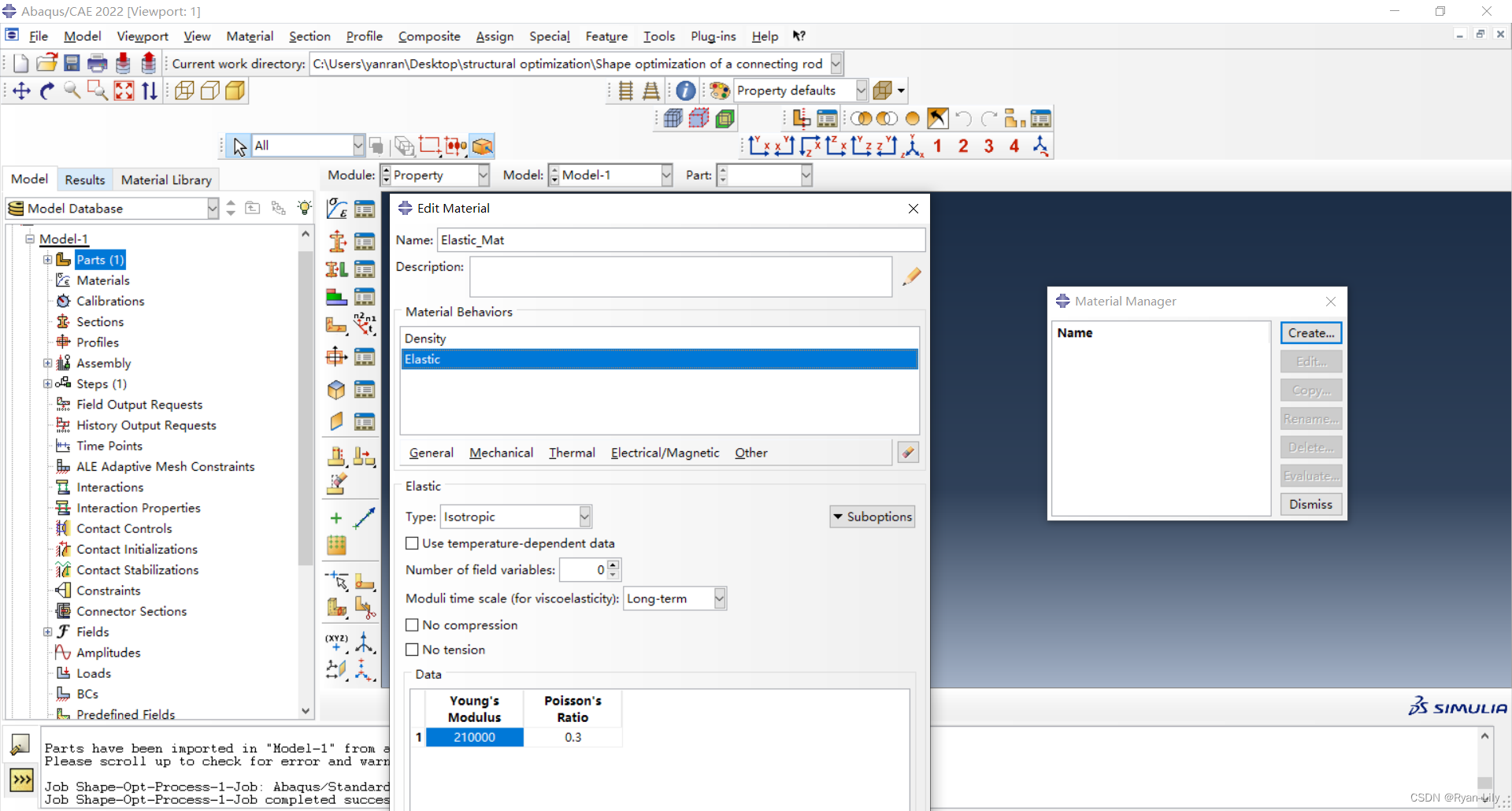
Task: Click the Print icon in toolbar
Action: point(98,63)
